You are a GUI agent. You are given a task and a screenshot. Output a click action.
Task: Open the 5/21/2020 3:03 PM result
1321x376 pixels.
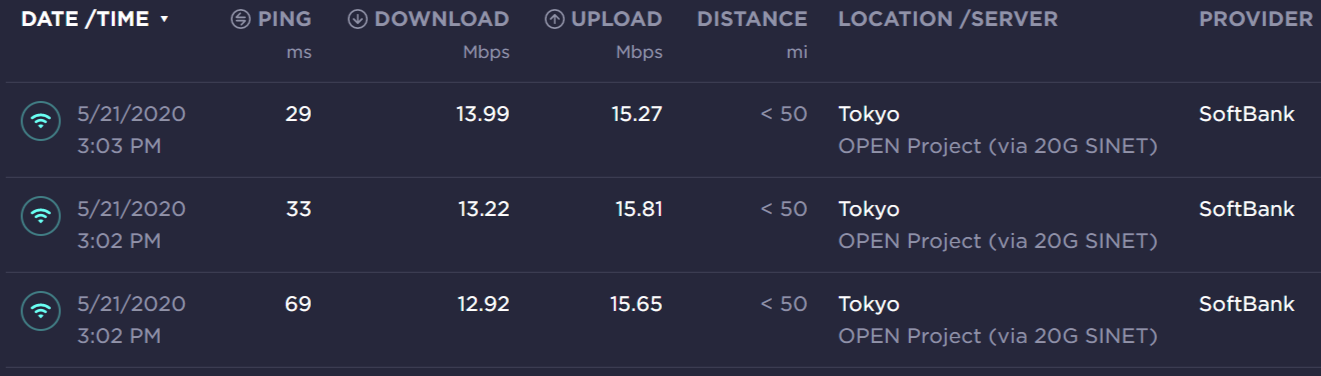(x=660, y=130)
